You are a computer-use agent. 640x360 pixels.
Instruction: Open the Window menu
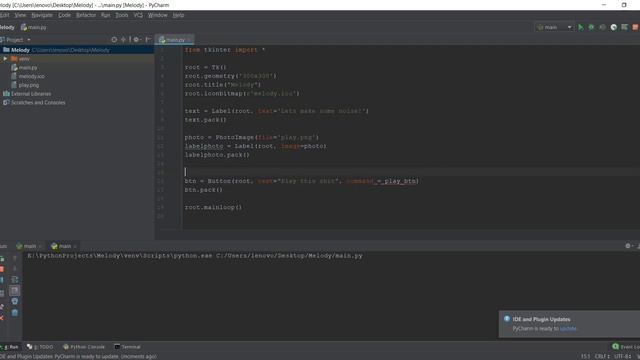coord(158,15)
